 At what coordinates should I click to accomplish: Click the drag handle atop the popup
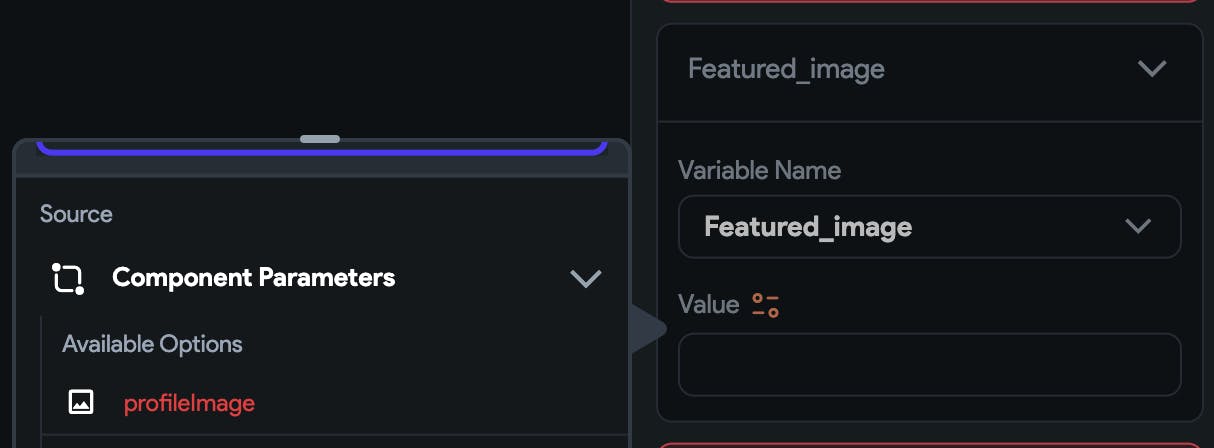point(320,139)
